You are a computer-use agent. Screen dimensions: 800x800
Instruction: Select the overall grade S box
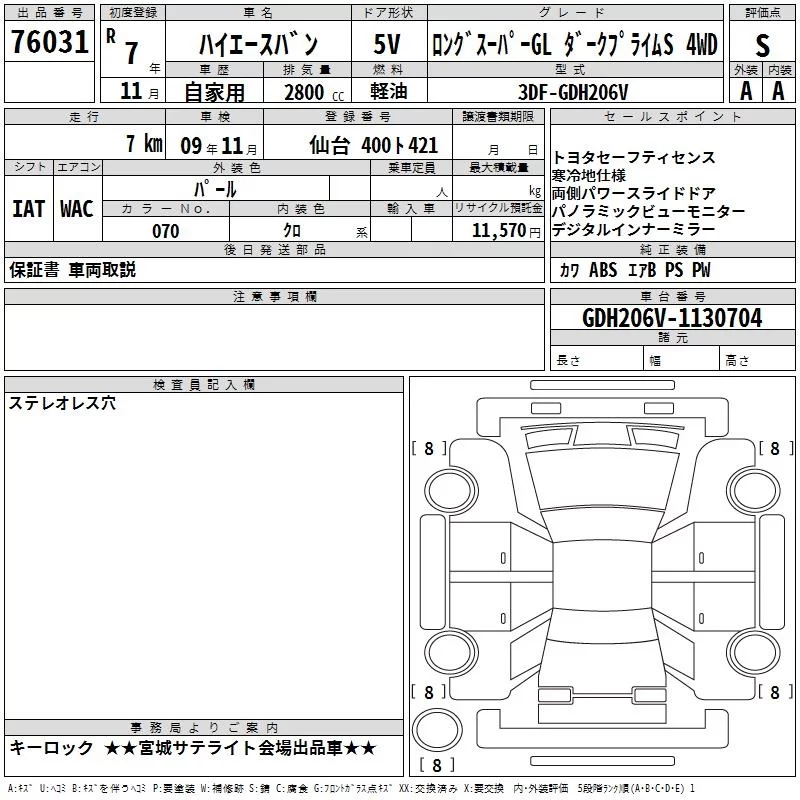pyautogui.click(x=762, y=45)
